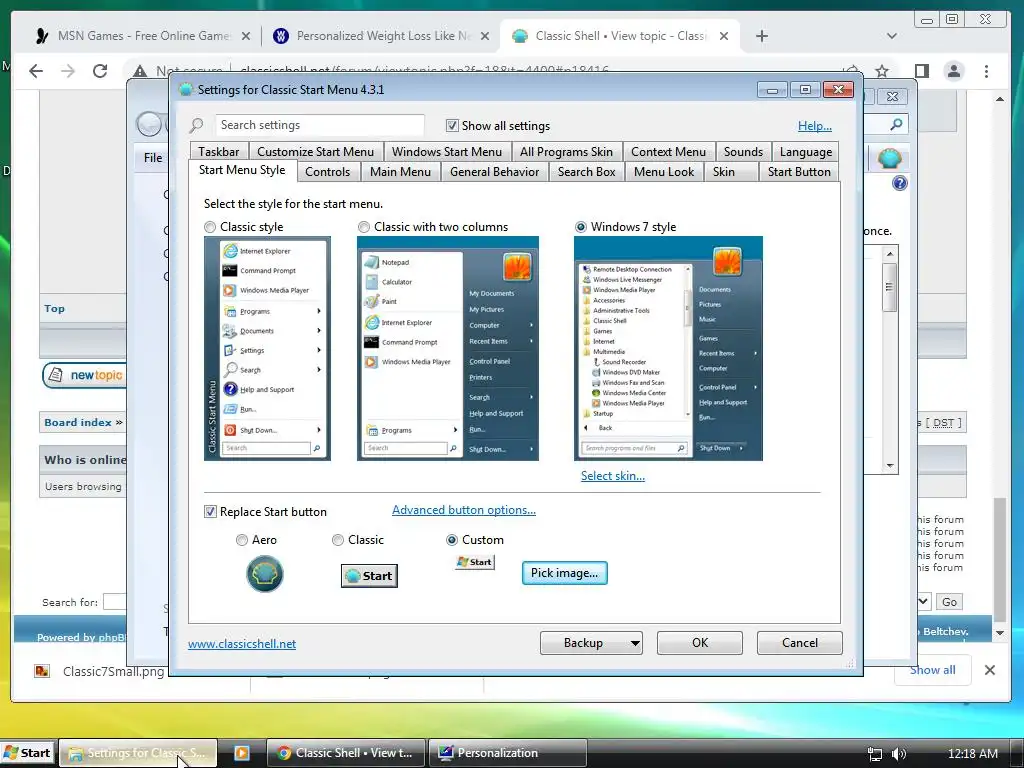Click the media player icon on taskbar
This screenshot has height=768, width=1024.
(x=242, y=753)
